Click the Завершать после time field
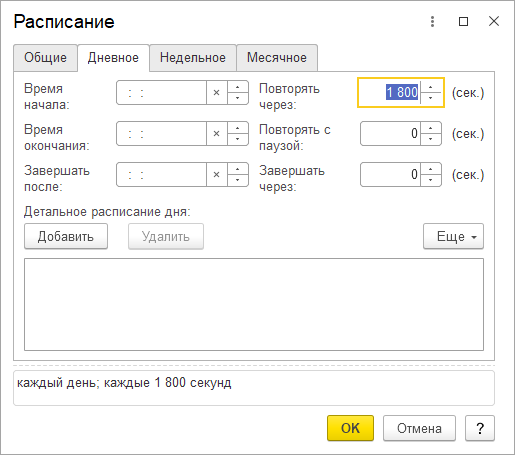Screen dimensions: 515x455 [161, 174]
